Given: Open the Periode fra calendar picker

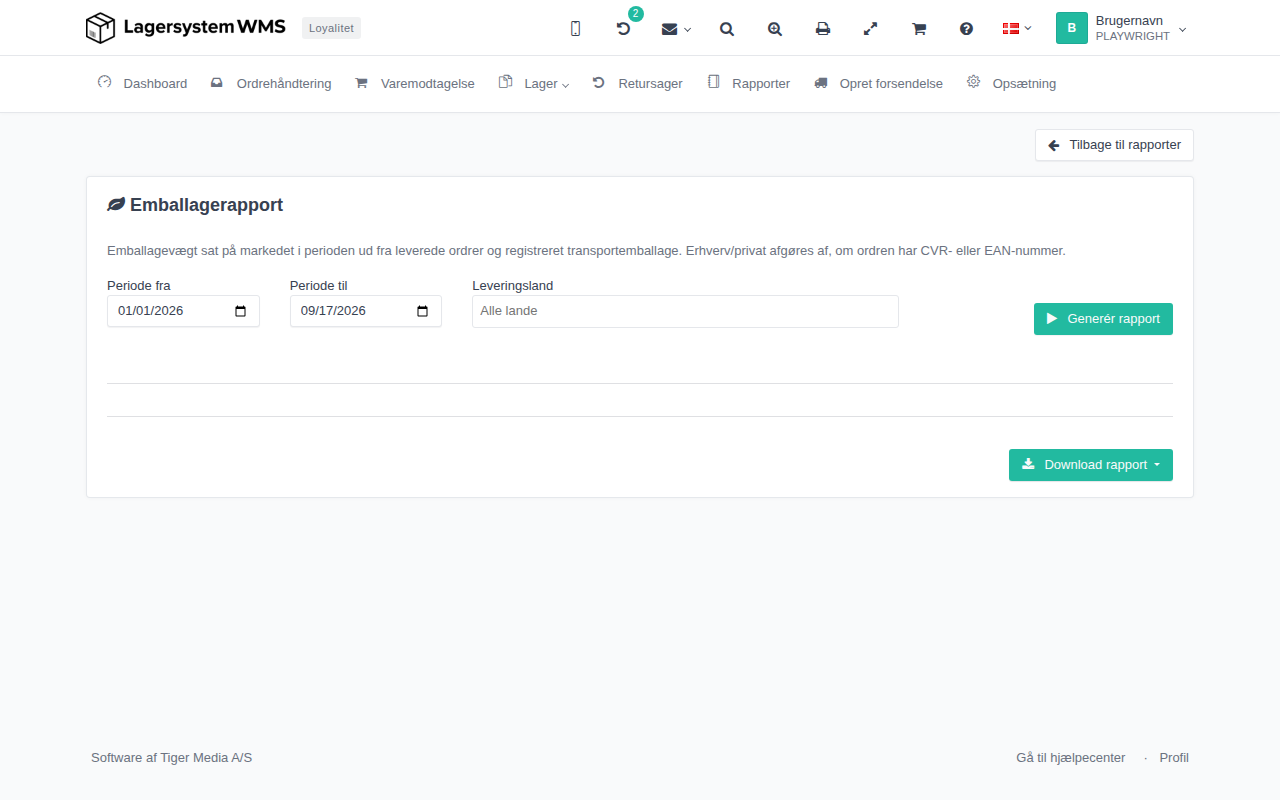Looking at the screenshot, I should point(240,311).
